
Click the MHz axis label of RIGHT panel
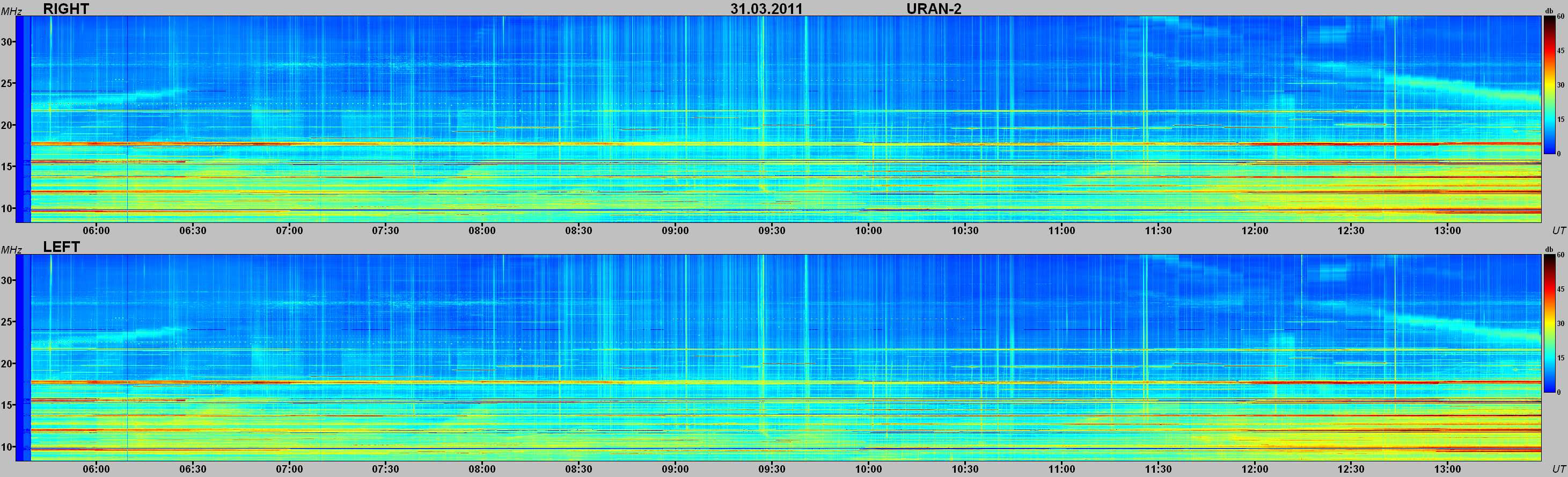[x=11, y=12]
